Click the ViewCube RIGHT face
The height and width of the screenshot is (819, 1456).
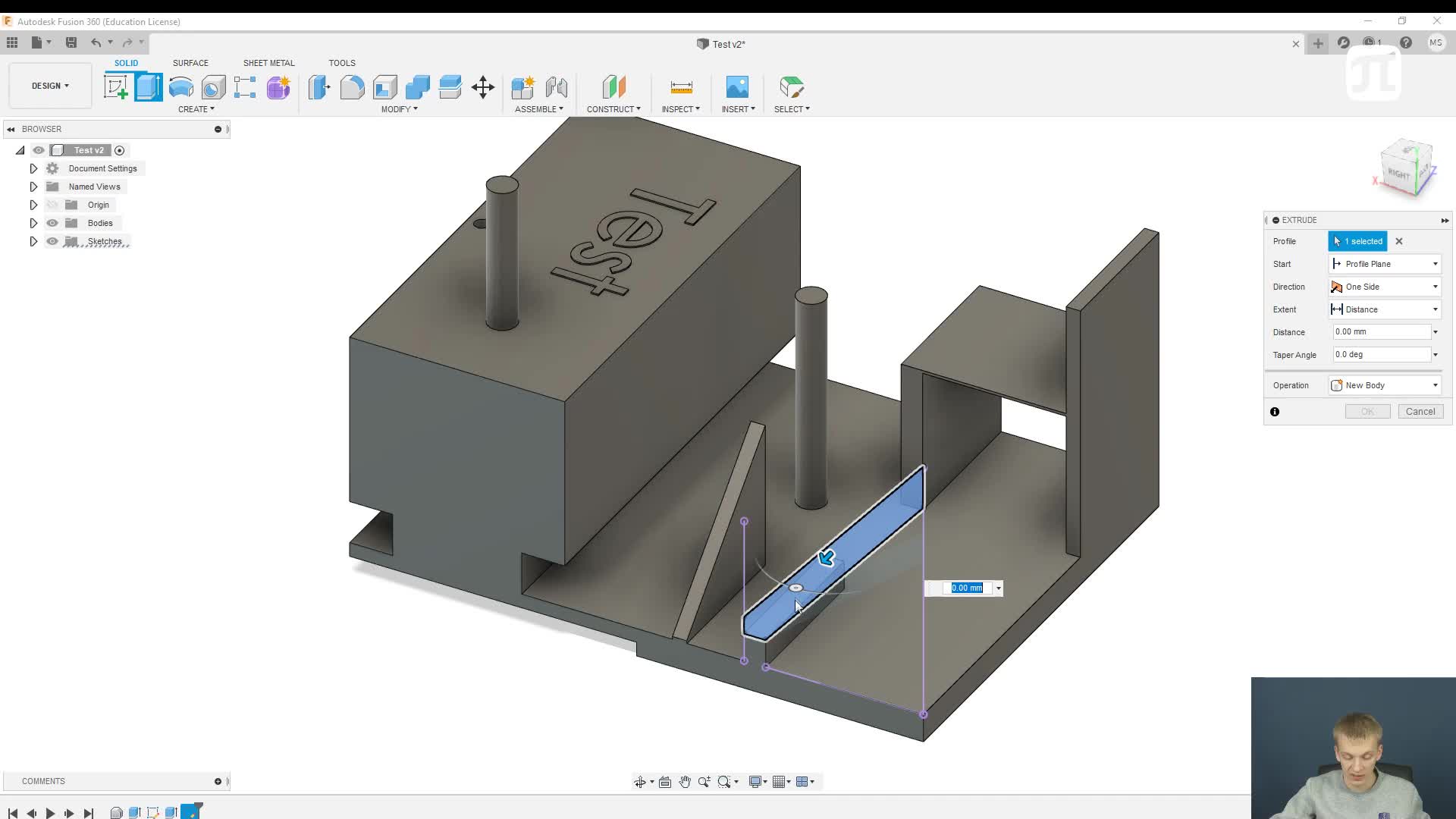click(x=1399, y=174)
